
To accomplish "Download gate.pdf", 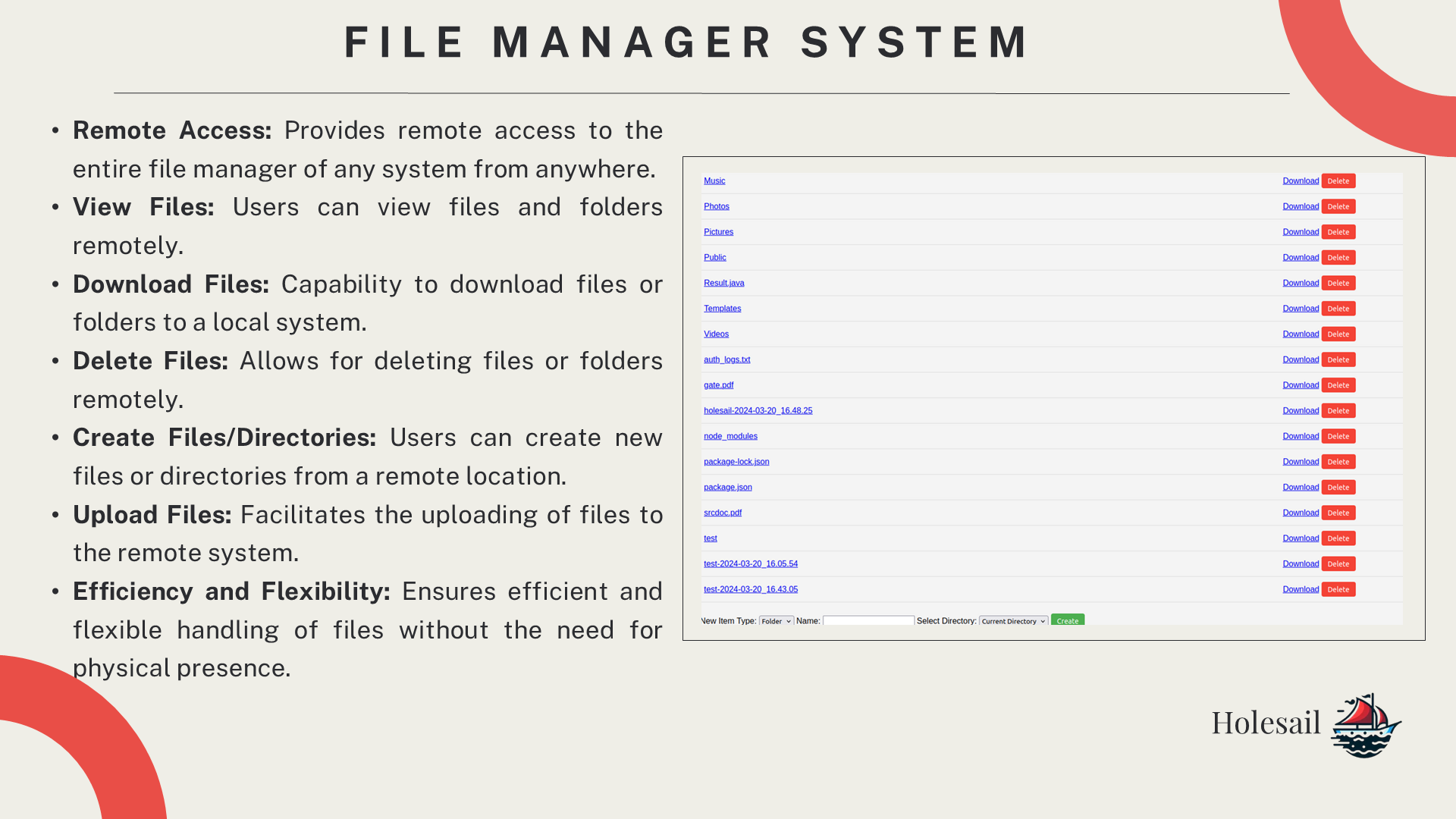I will click(1301, 385).
